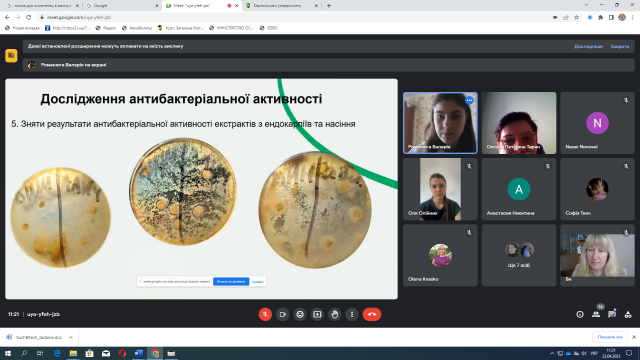Click the hide link in the screen-sharing bar
640x360 pixels.
[257, 282]
